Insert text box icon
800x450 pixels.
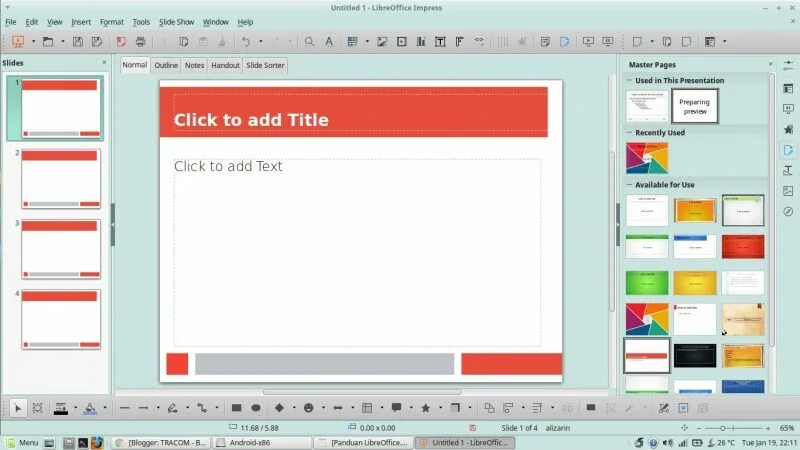click(440, 42)
